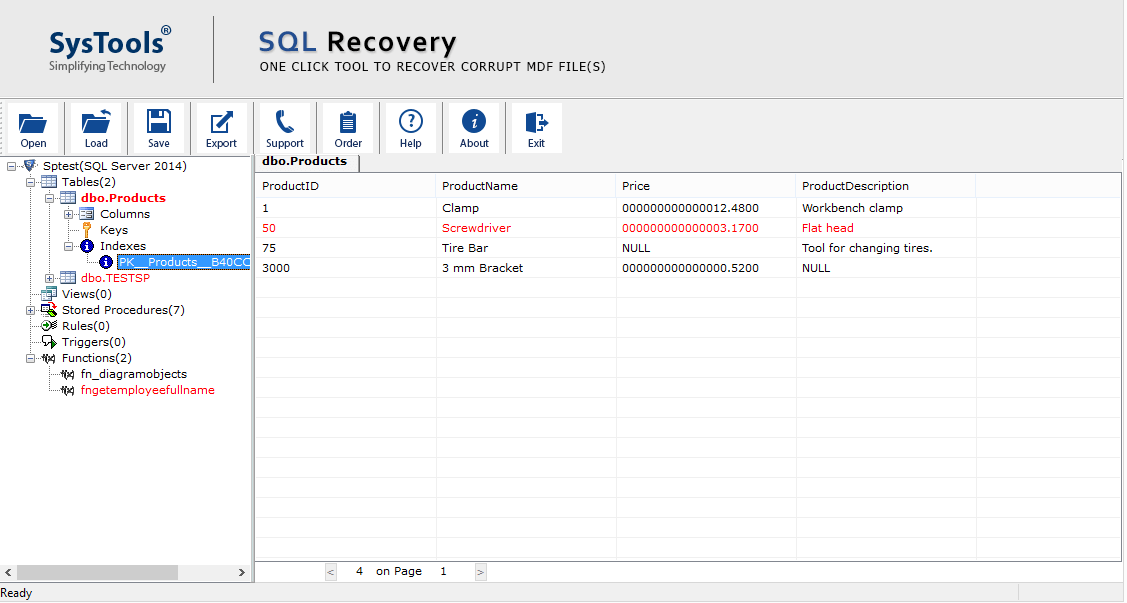Go to the next results page

pos(479,571)
